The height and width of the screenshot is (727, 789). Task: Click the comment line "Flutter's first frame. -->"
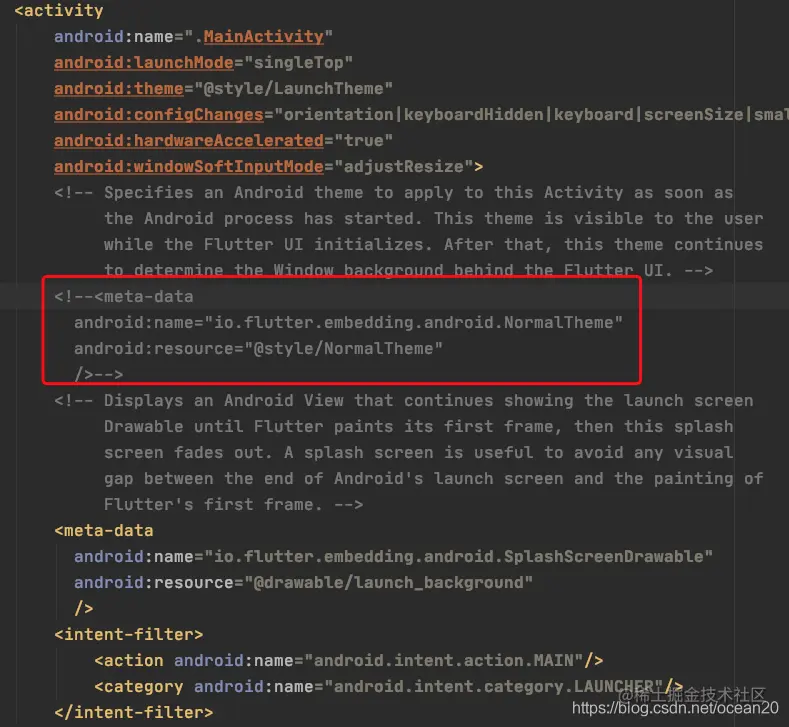(x=233, y=505)
